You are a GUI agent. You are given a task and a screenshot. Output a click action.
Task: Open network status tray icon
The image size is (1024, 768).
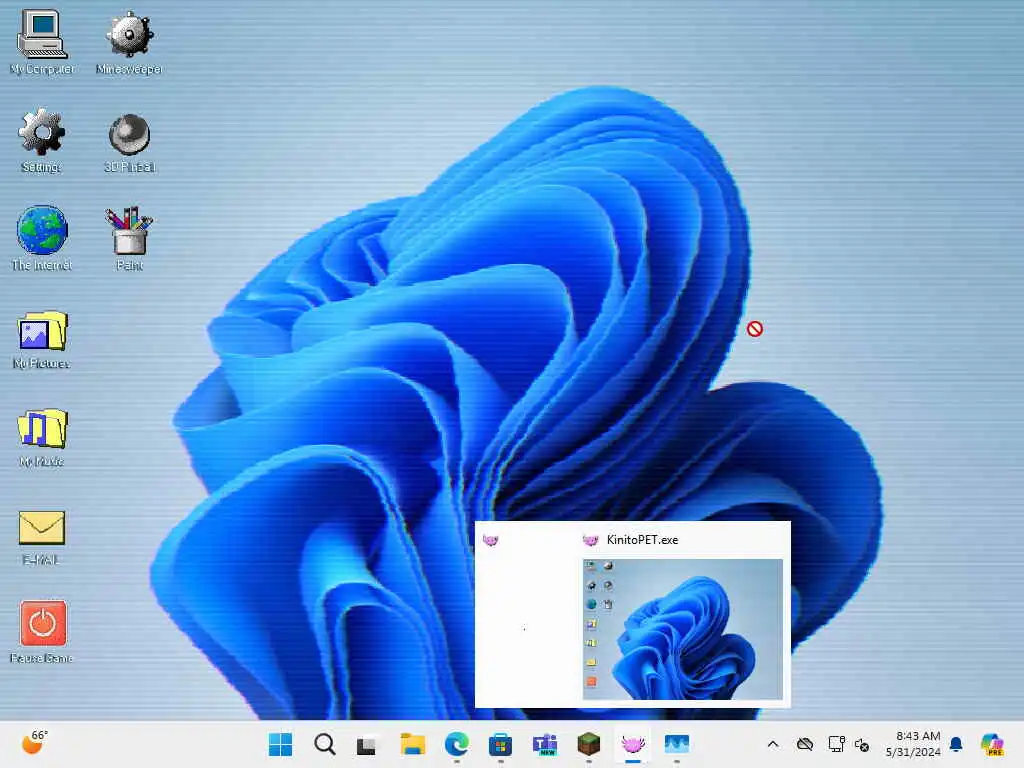pyautogui.click(x=836, y=744)
